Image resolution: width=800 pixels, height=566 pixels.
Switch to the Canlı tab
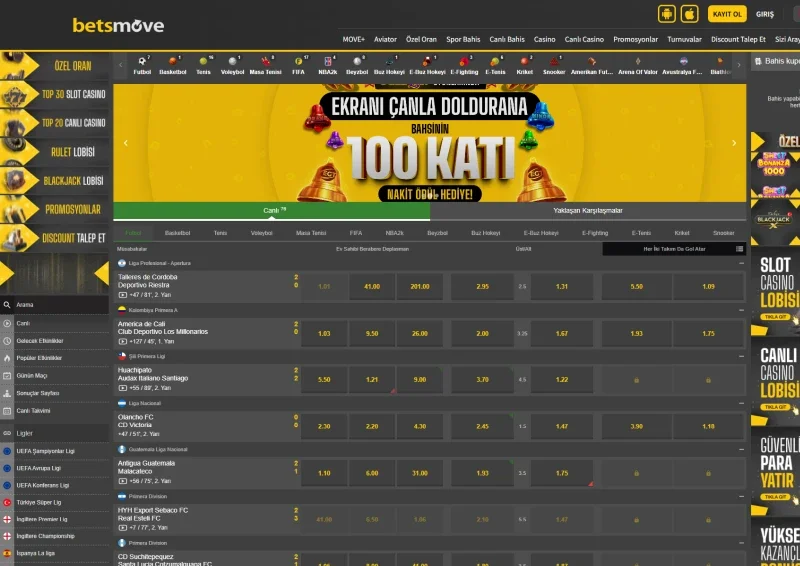[271, 211]
